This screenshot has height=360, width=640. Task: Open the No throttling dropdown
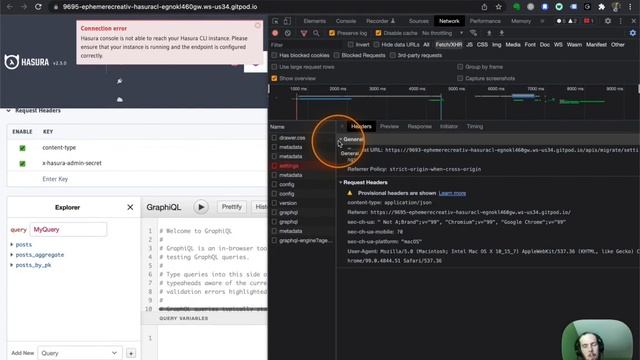442,33
